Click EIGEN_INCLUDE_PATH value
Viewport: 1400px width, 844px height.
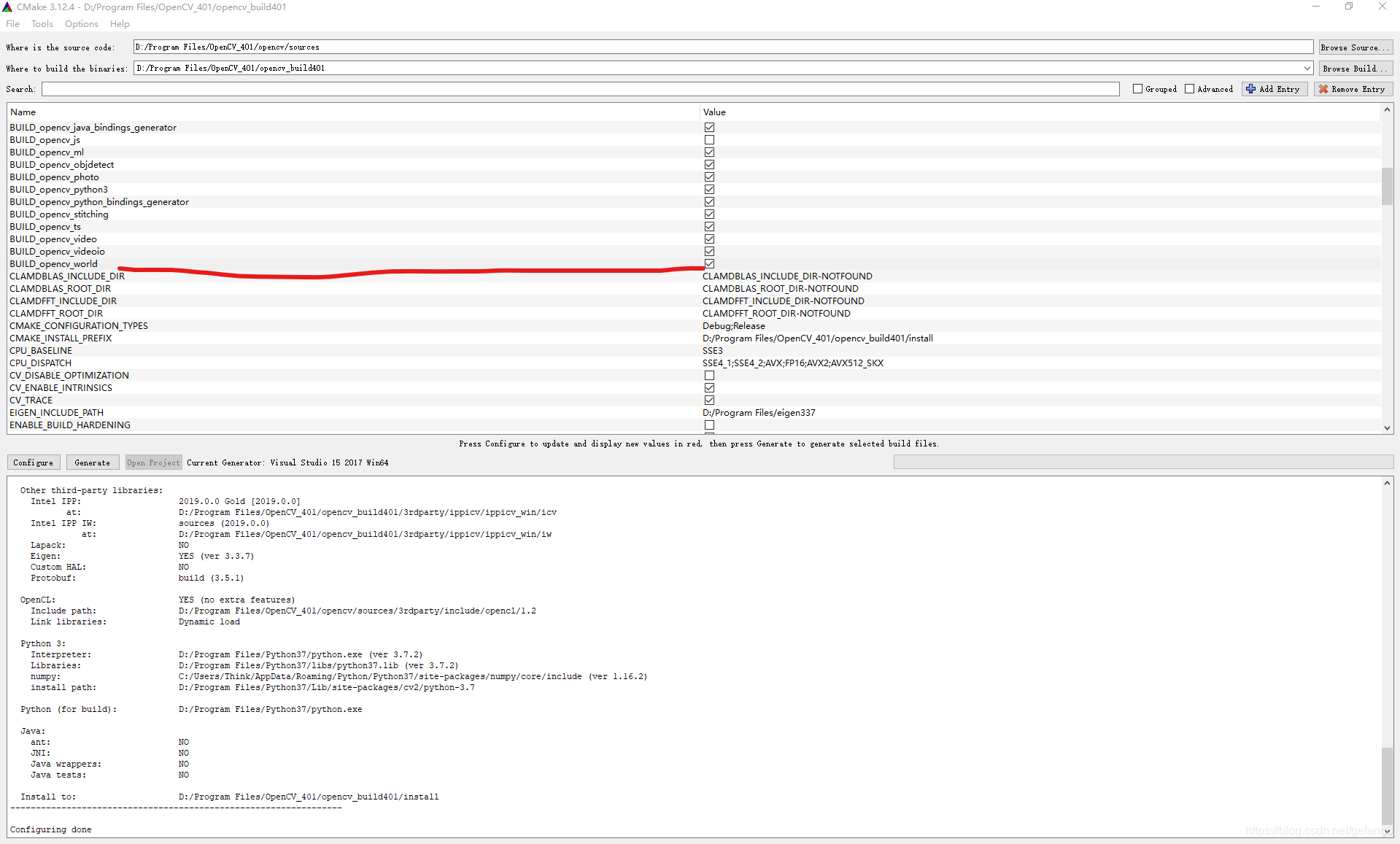point(759,413)
